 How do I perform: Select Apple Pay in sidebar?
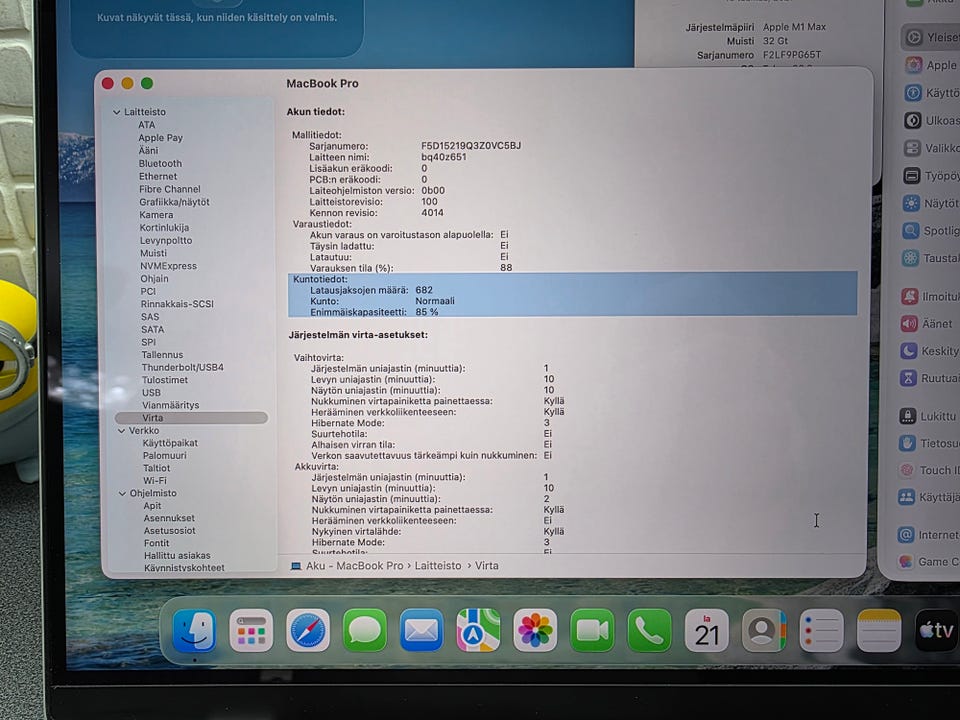(x=160, y=138)
